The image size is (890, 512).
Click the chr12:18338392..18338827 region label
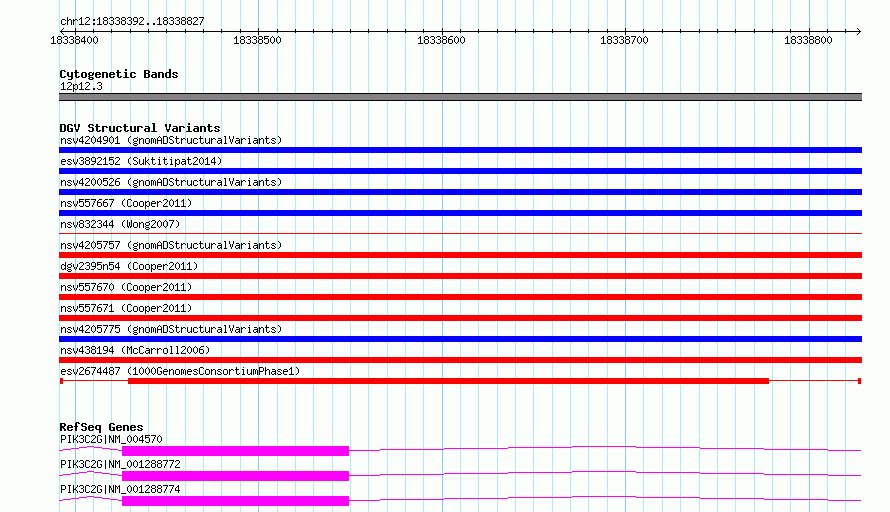coord(132,21)
